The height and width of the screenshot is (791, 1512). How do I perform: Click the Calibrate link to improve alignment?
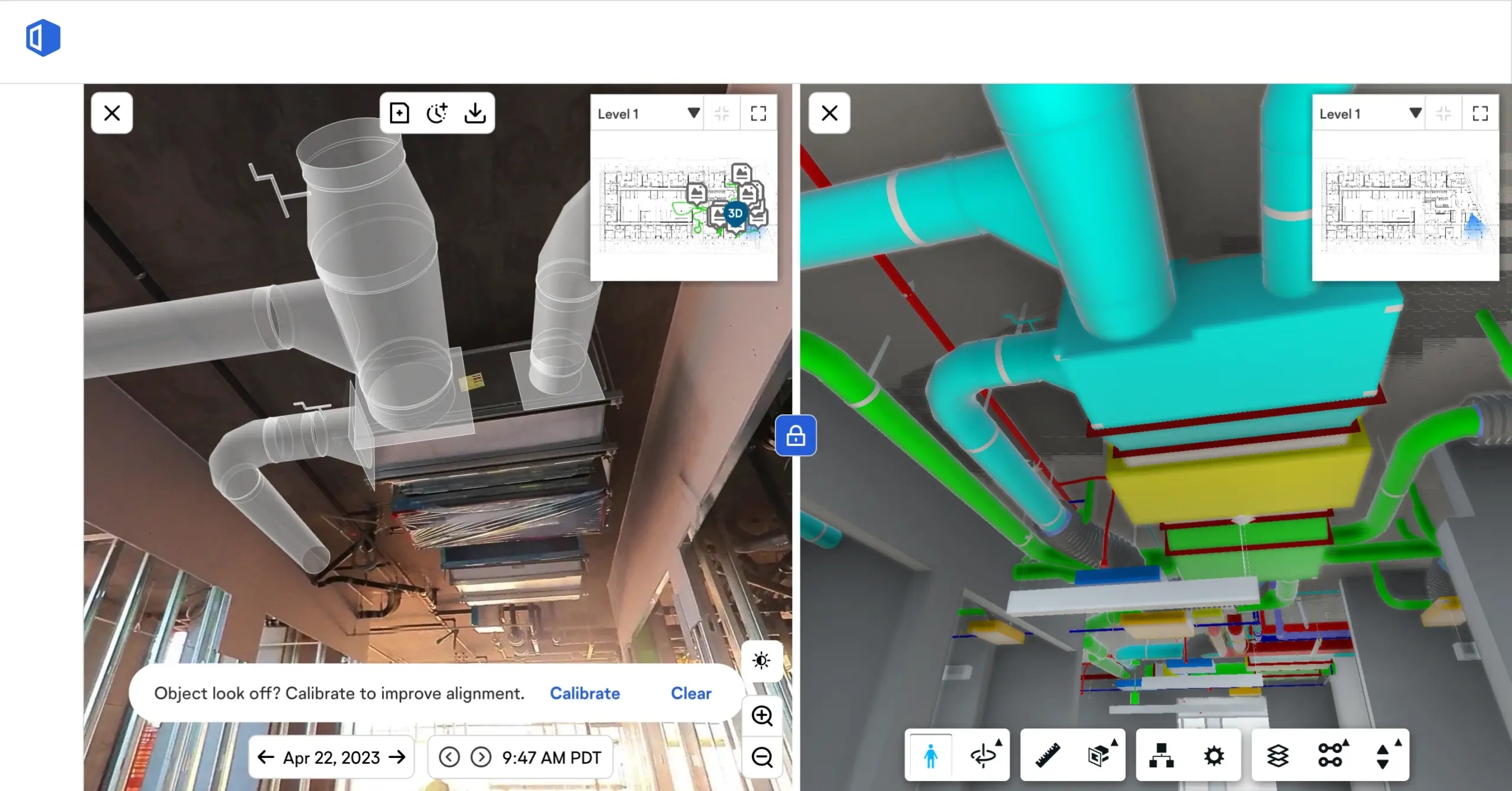(585, 694)
